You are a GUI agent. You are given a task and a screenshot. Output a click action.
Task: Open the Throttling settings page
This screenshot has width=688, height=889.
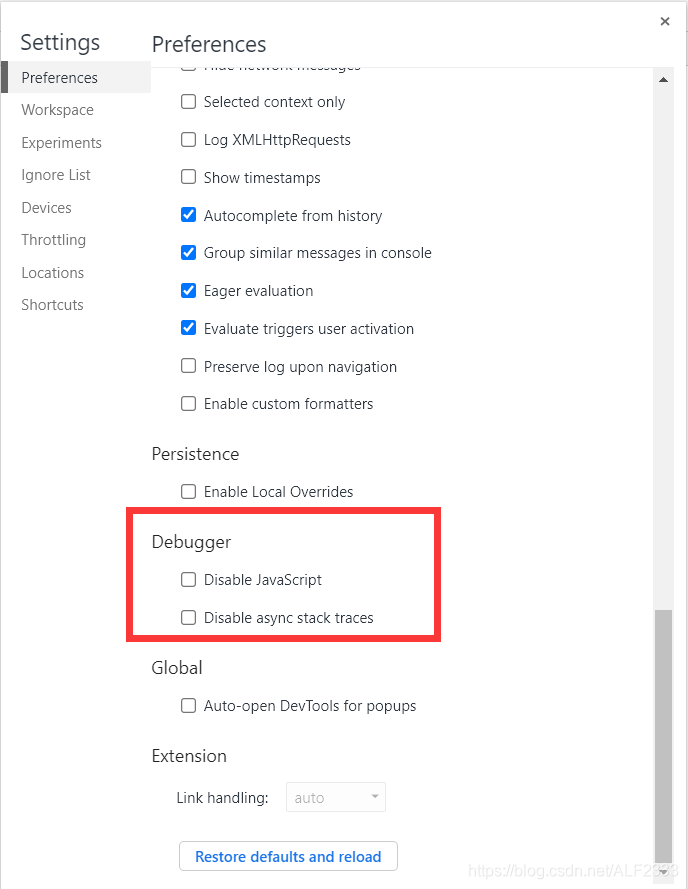tap(53, 239)
